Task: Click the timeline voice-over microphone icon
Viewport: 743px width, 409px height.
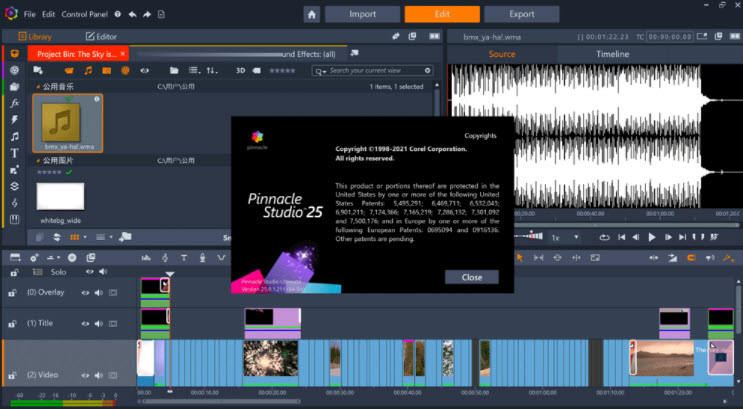Action: tap(203, 257)
